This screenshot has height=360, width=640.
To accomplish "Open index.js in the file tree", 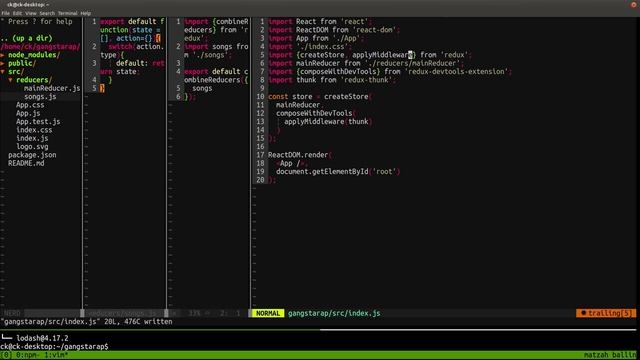I will (x=32, y=138).
